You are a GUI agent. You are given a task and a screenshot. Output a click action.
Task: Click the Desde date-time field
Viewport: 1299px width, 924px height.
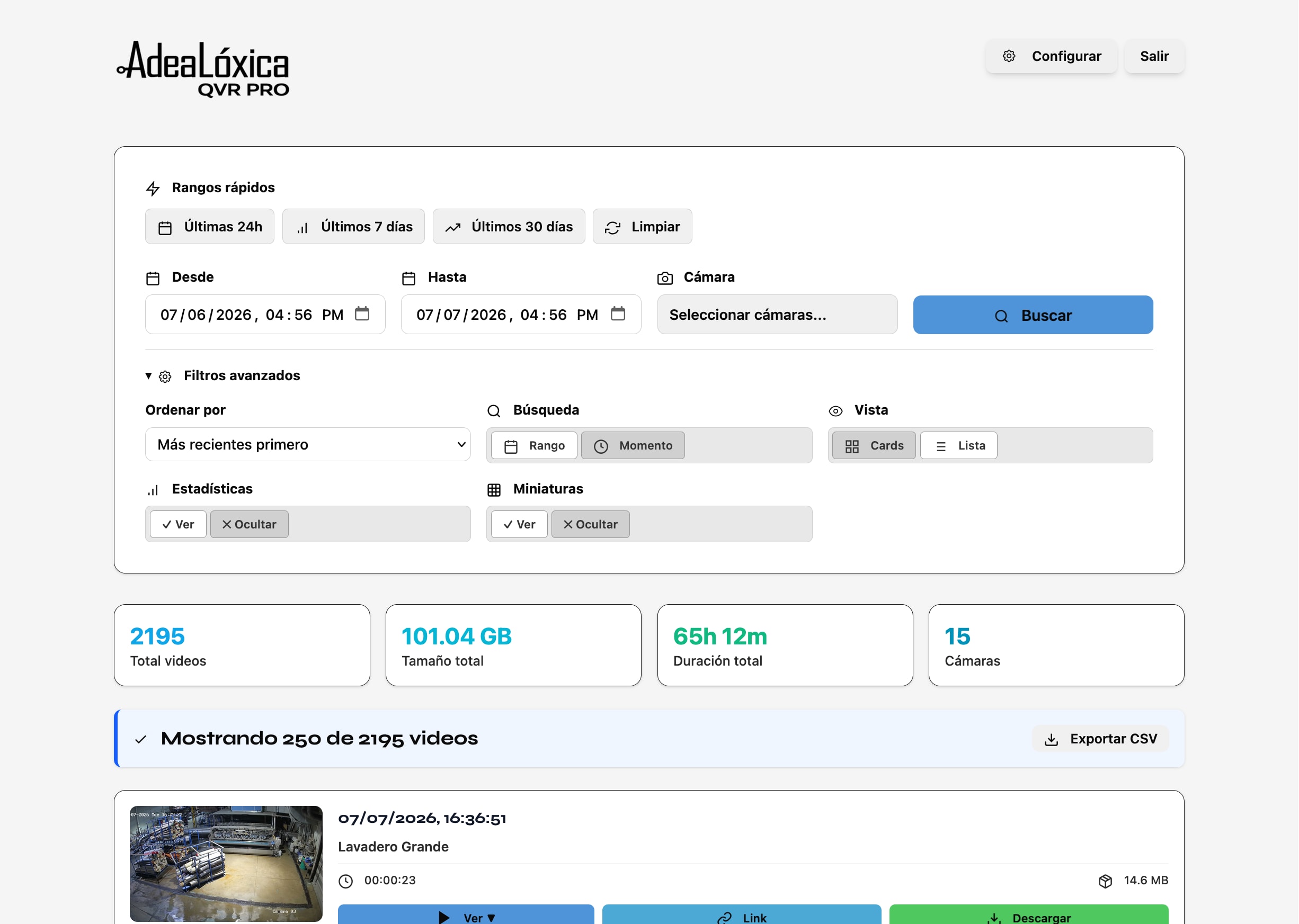[265, 314]
